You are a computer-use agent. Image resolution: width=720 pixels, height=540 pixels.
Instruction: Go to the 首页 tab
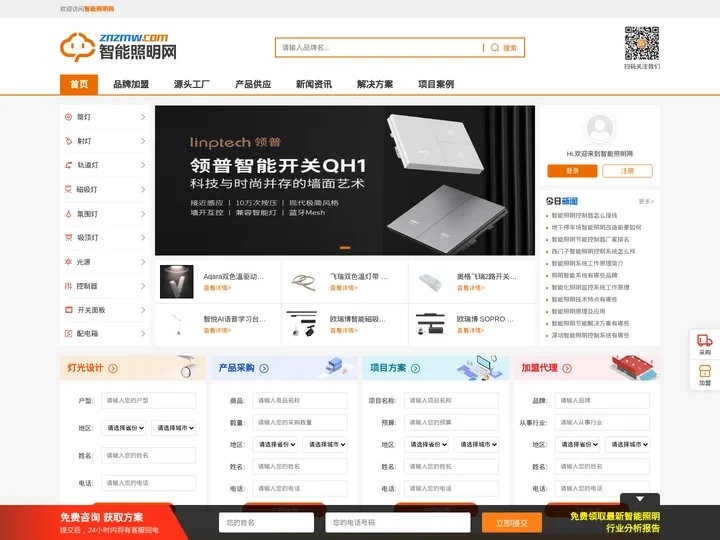79,84
